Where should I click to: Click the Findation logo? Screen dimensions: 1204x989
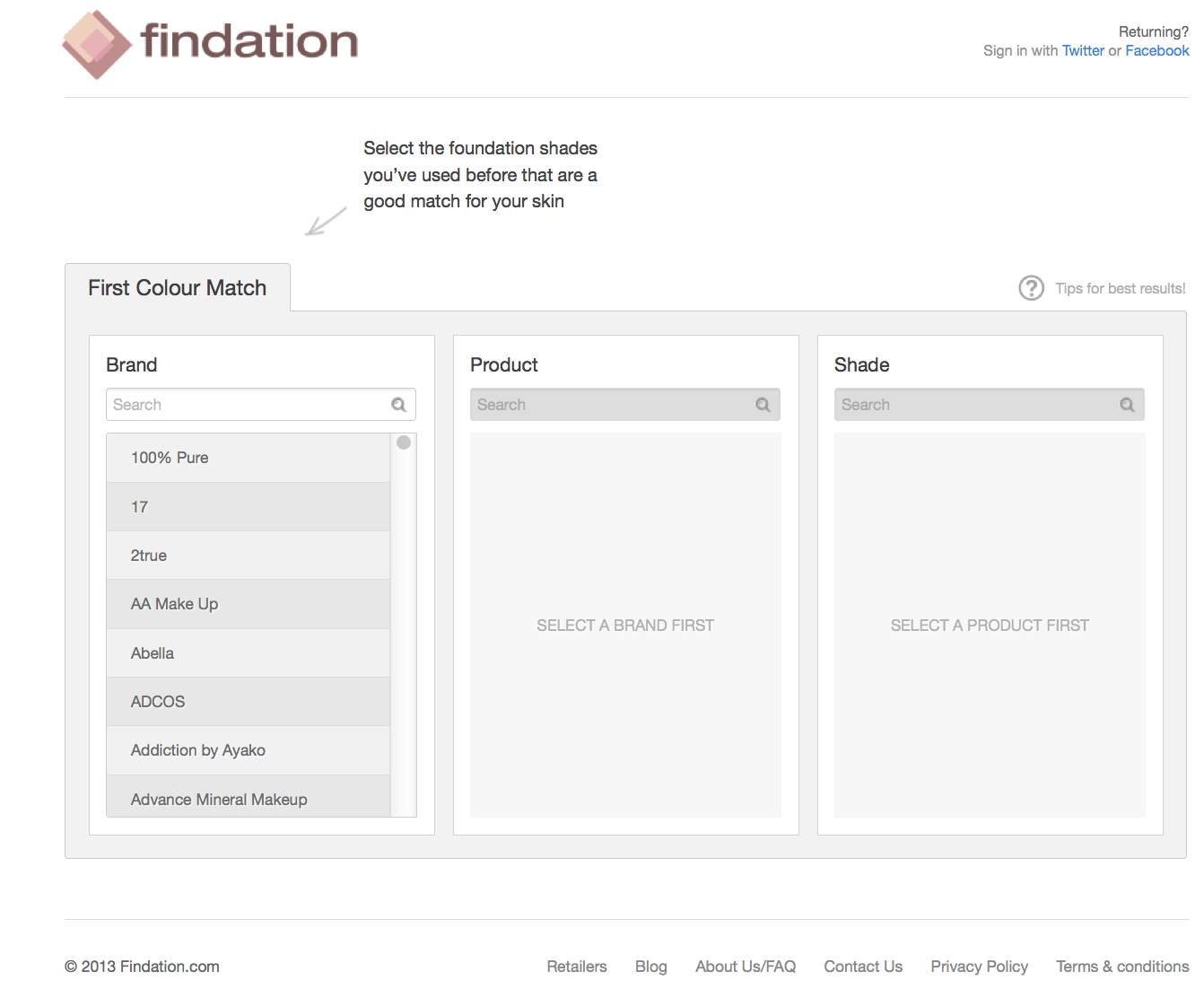[210, 44]
